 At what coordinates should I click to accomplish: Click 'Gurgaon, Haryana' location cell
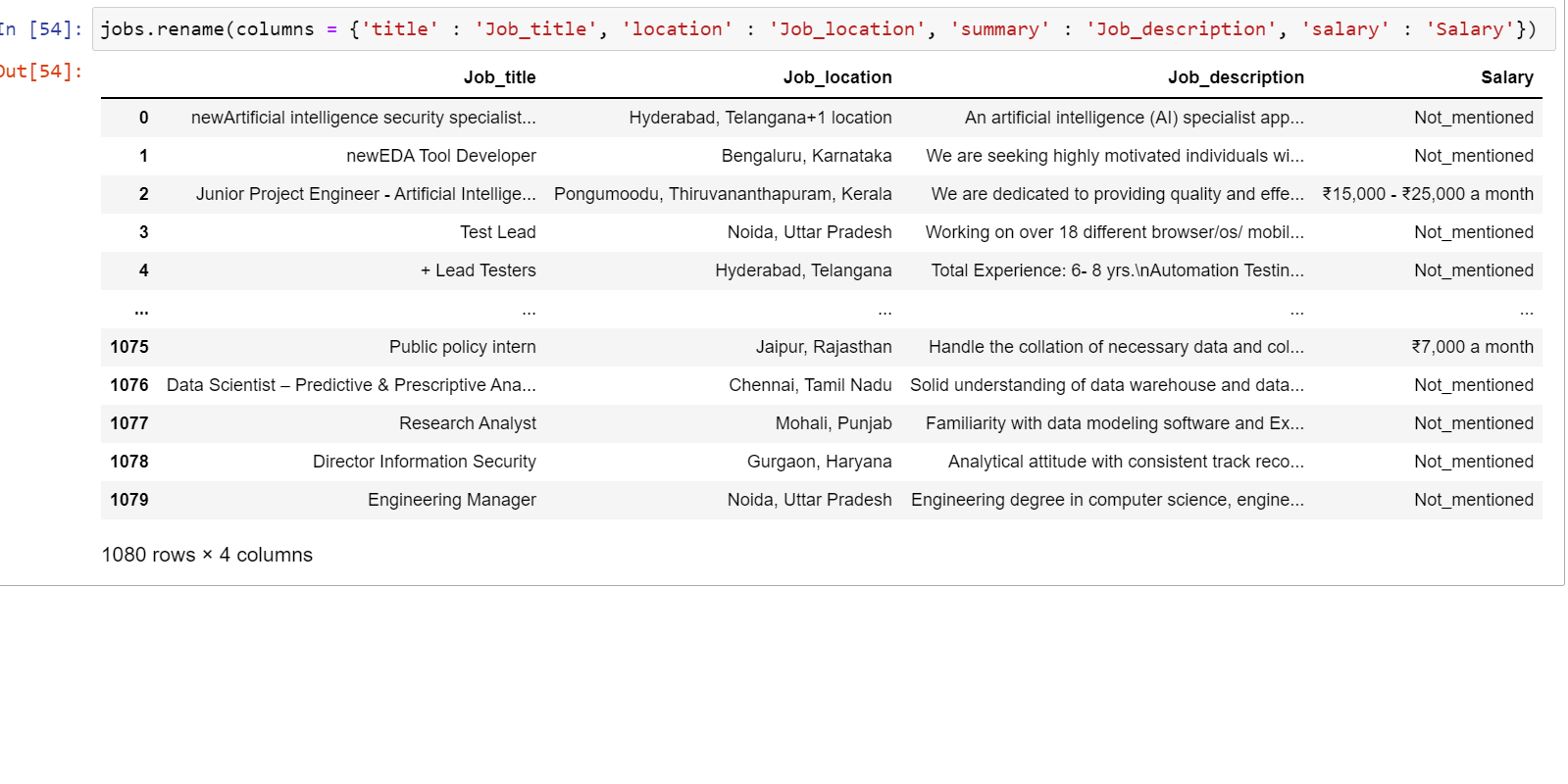820,462
